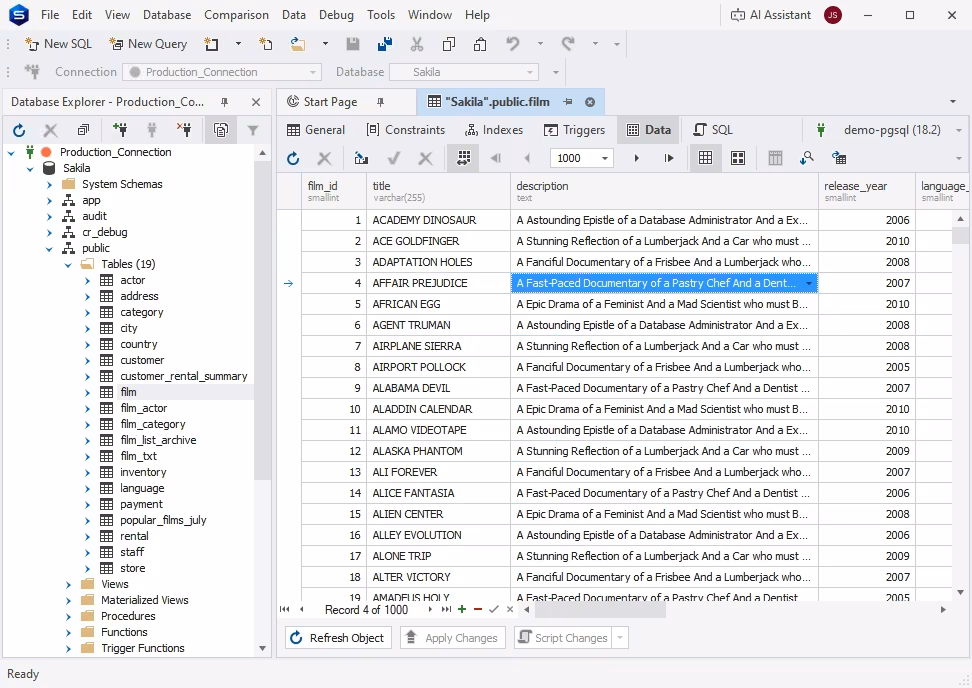Expand the System Schemas folder
The image size is (972, 688).
[x=49, y=184]
